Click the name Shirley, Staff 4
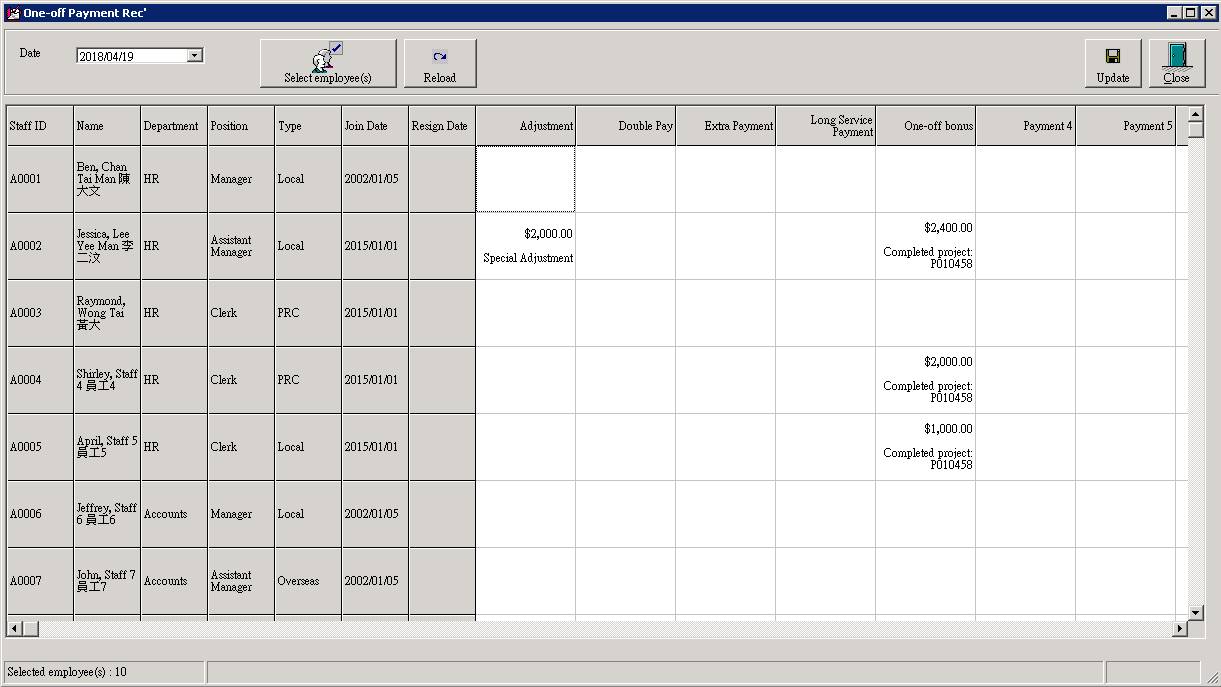 [107, 380]
